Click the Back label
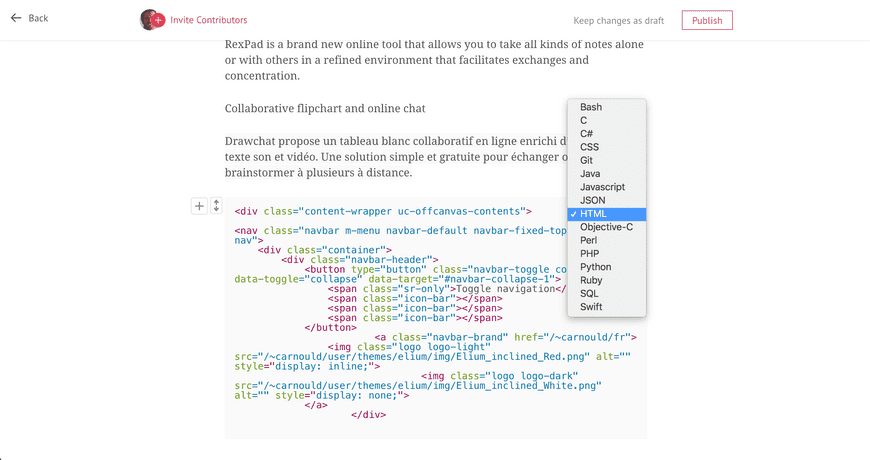The width and height of the screenshot is (870, 460). click(38, 18)
